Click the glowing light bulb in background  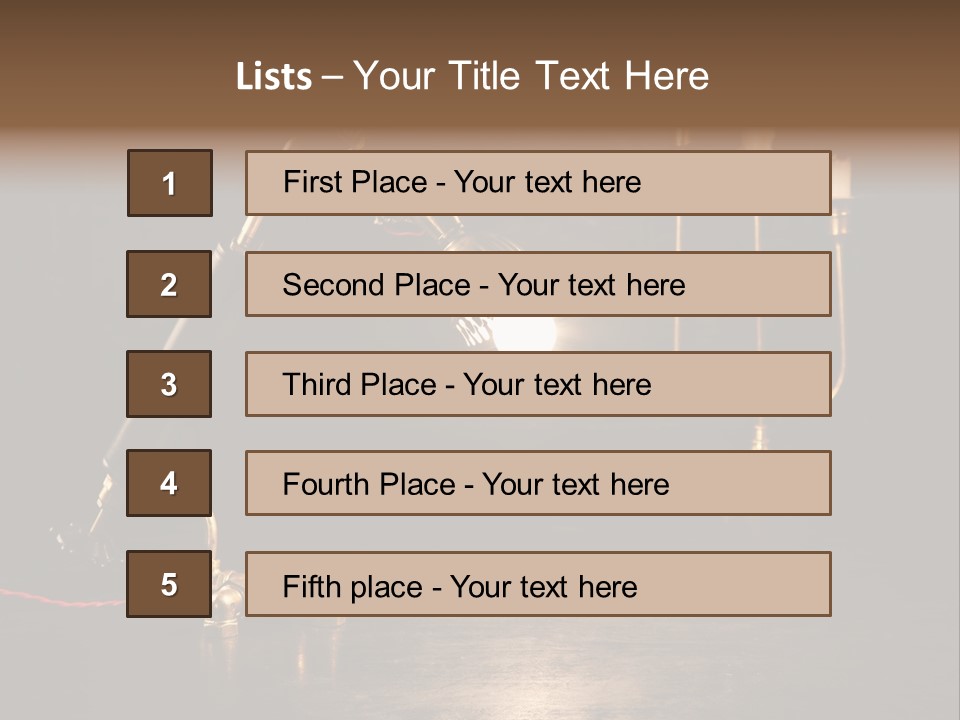[x=524, y=332]
